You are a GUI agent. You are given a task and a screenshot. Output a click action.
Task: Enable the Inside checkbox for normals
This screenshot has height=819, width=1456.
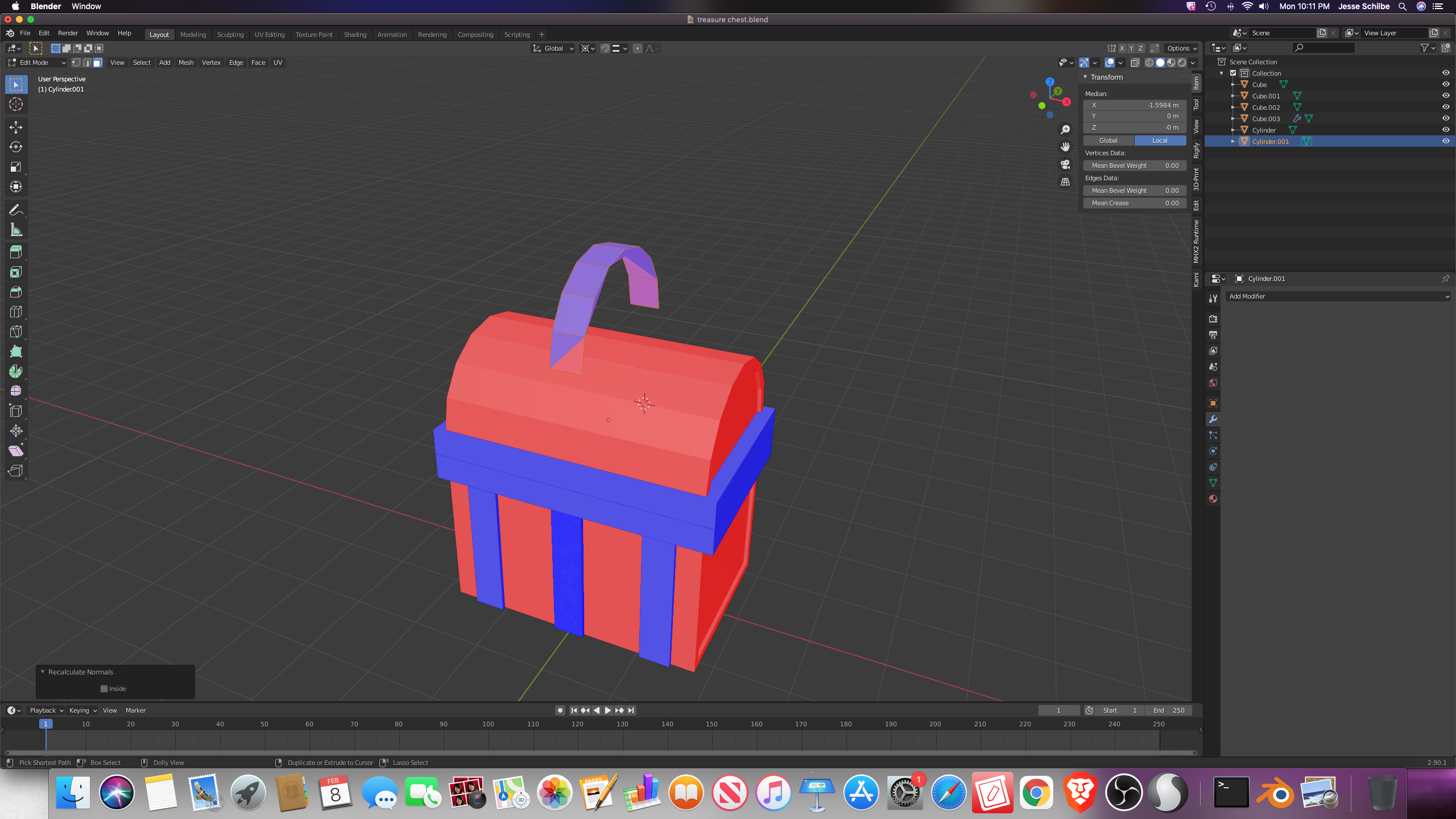tap(104, 689)
